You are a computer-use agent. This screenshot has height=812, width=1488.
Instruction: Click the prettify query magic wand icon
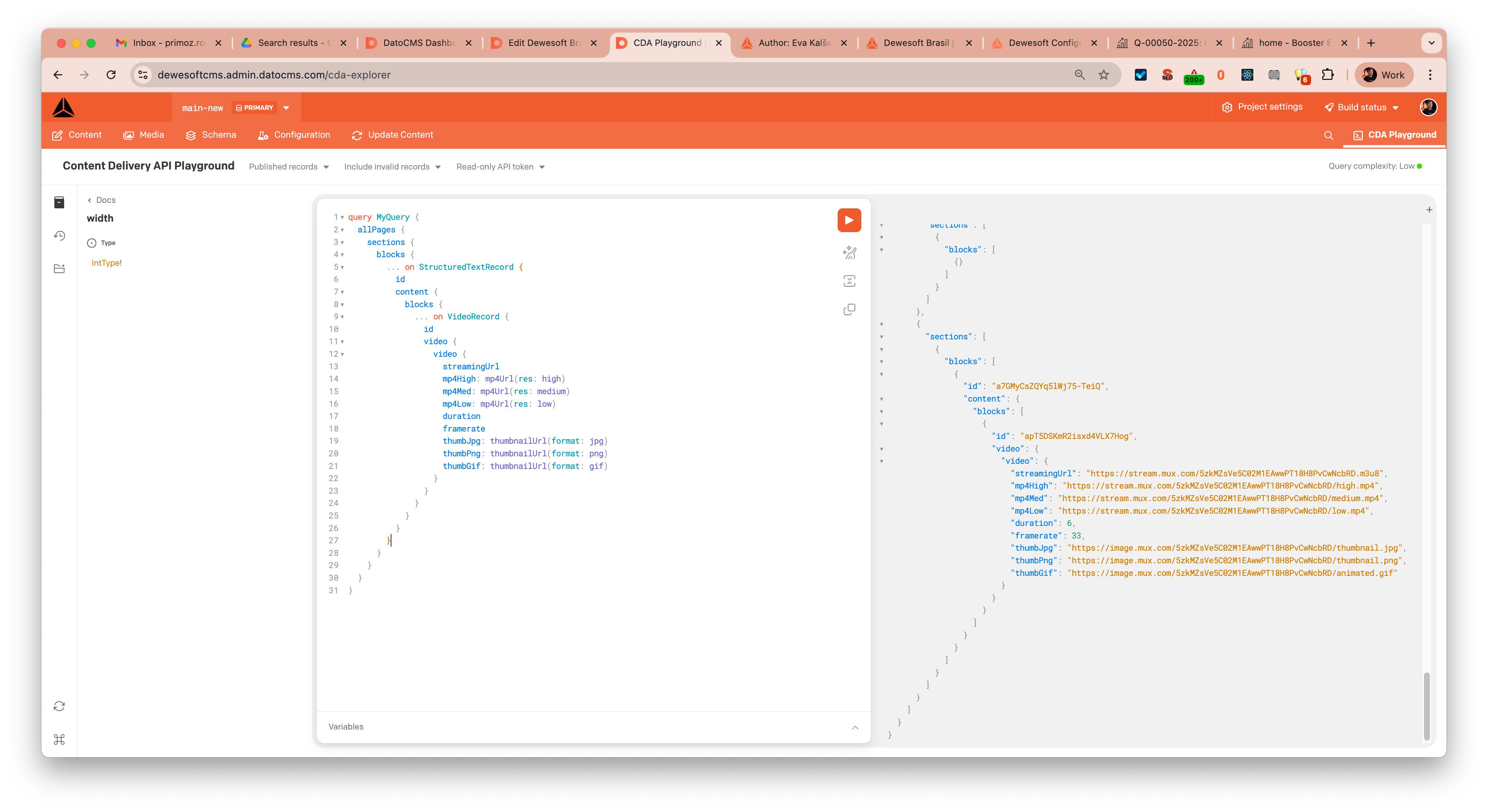click(x=848, y=252)
